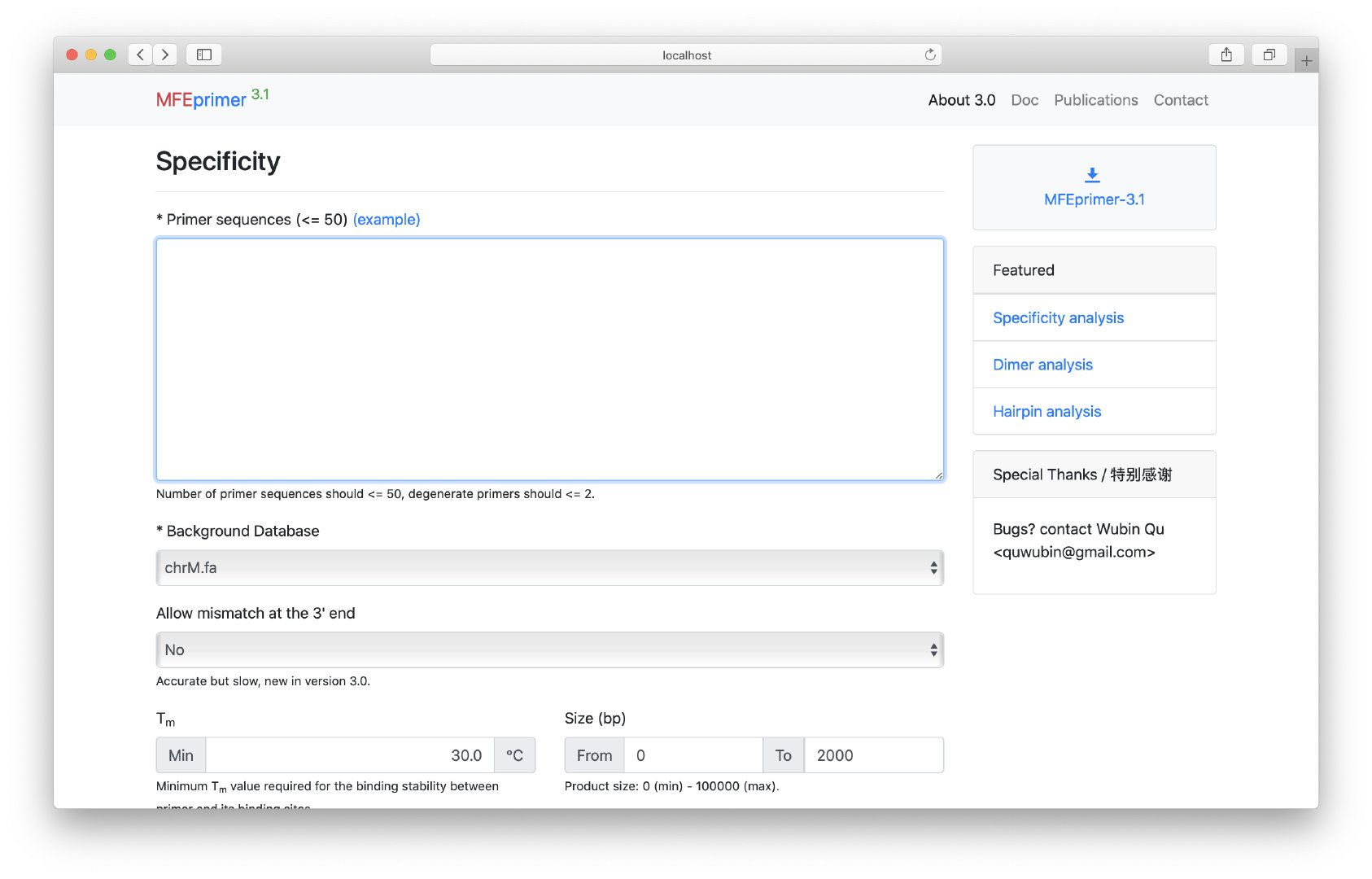Open the About 3.0 menu item

[x=961, y=100]
